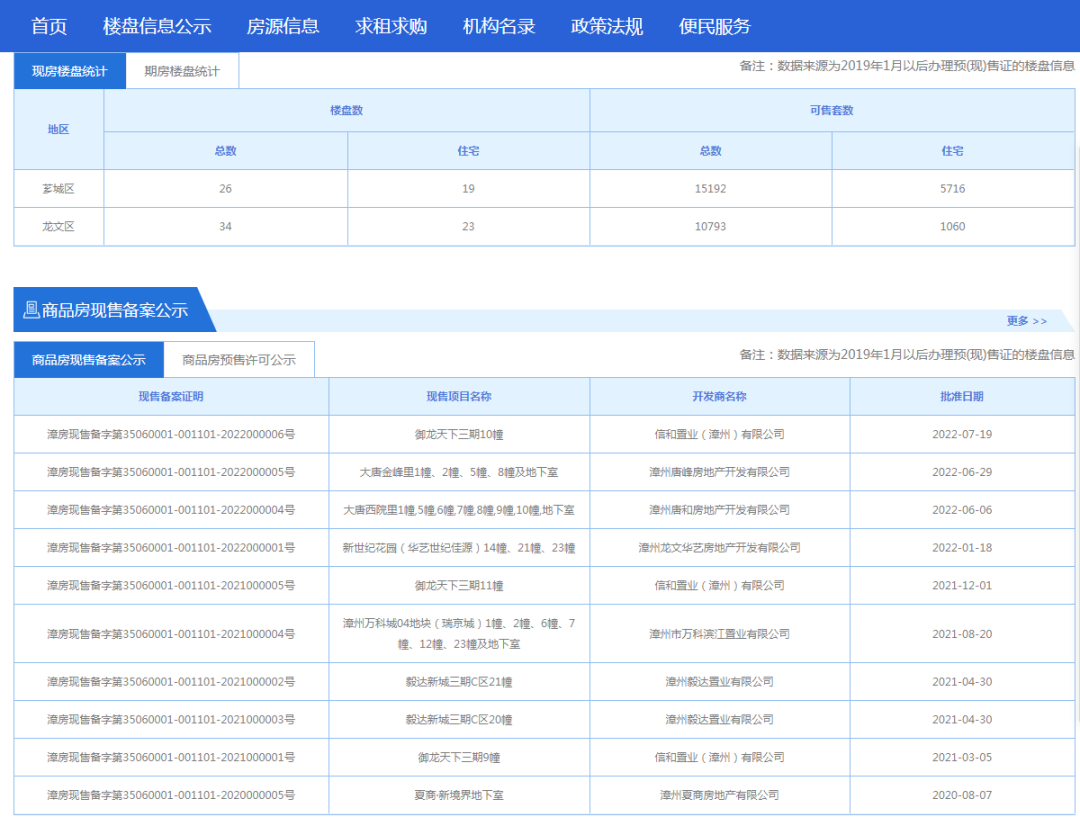
Task: Open certificate ending 2022000004号
Action: pos(171,510)
